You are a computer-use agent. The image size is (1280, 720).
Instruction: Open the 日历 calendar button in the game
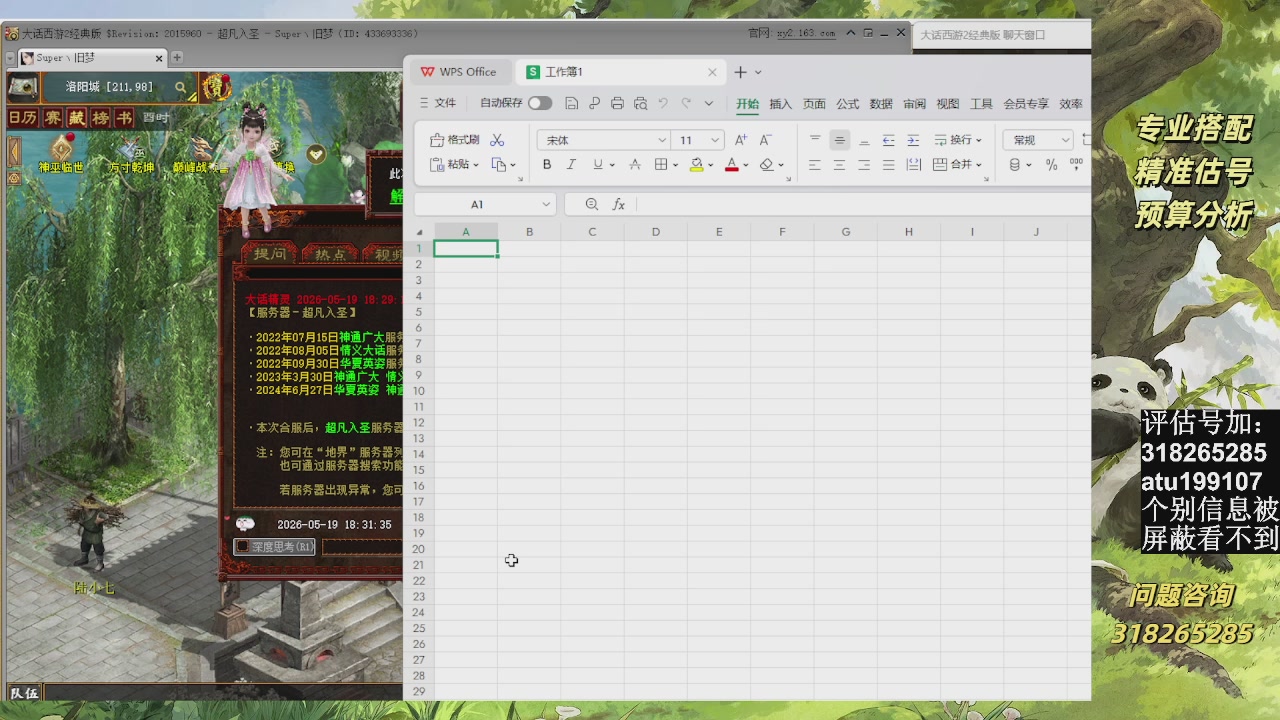pos(22,118)
